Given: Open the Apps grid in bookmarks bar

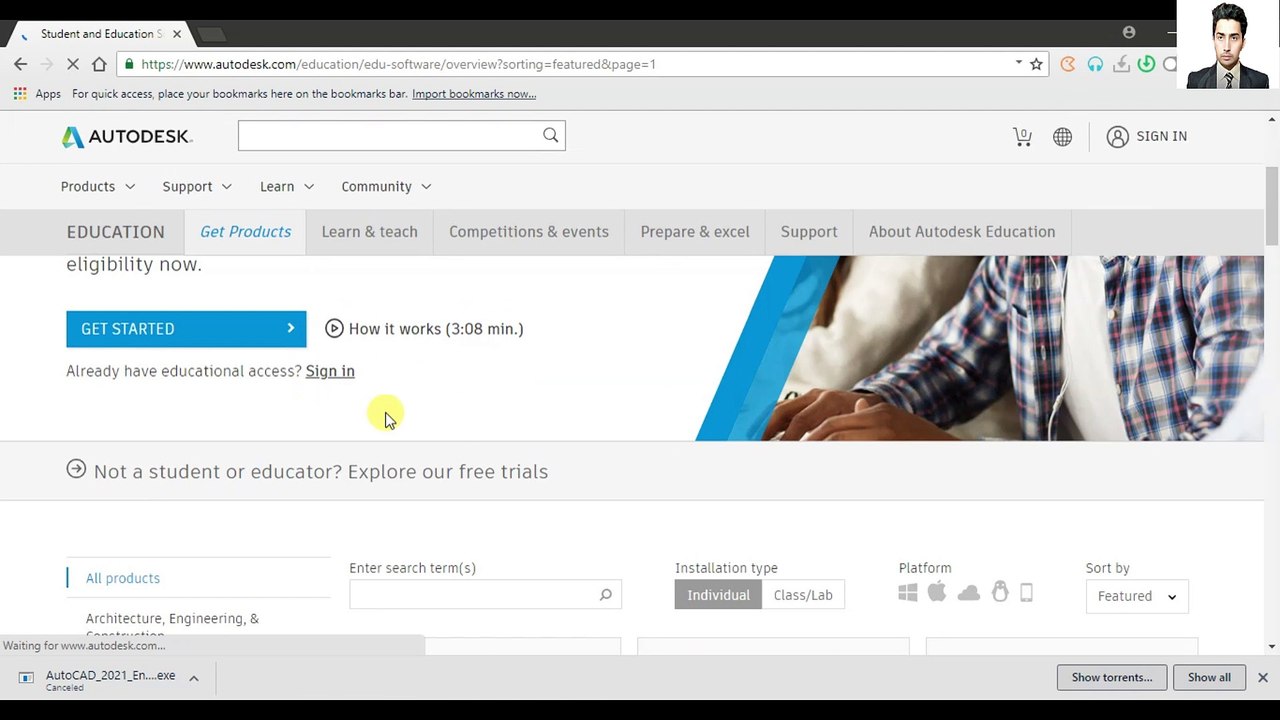Looking at the screenshot, I should 38,94.
